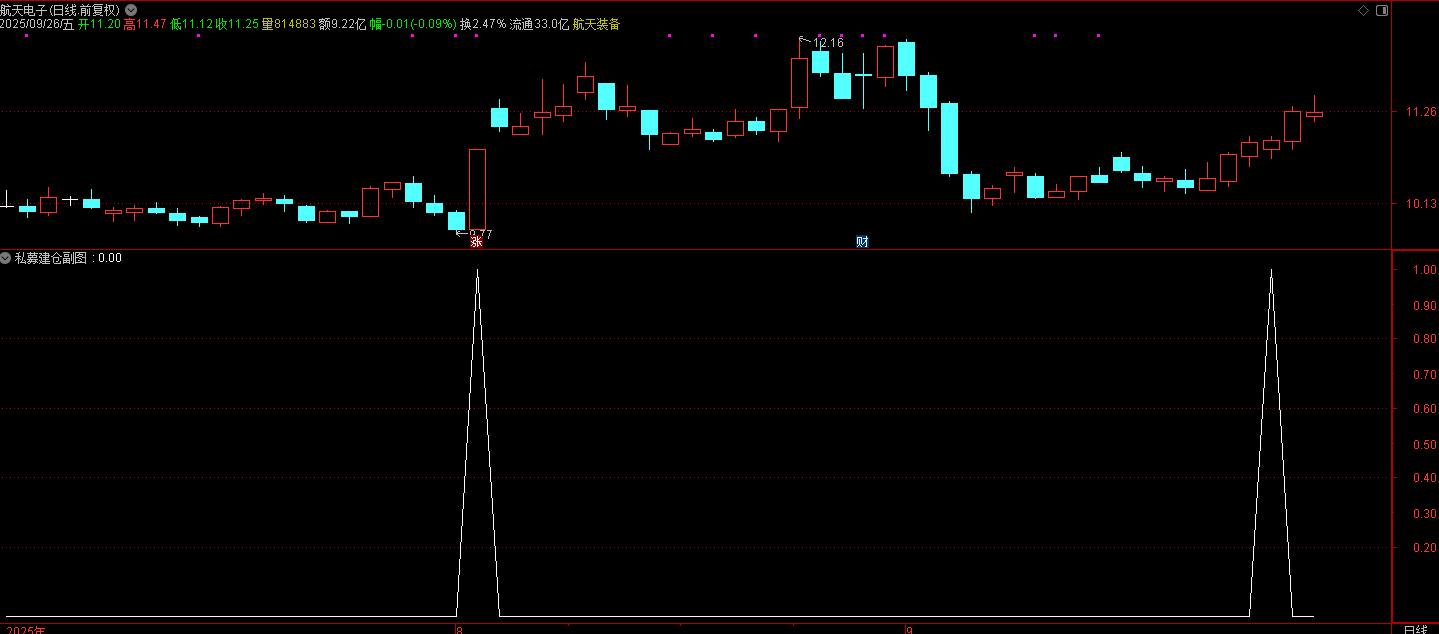Click the 10.13 price axis label
Viewport: 1439px width, 634px height.
[1421, 204]
